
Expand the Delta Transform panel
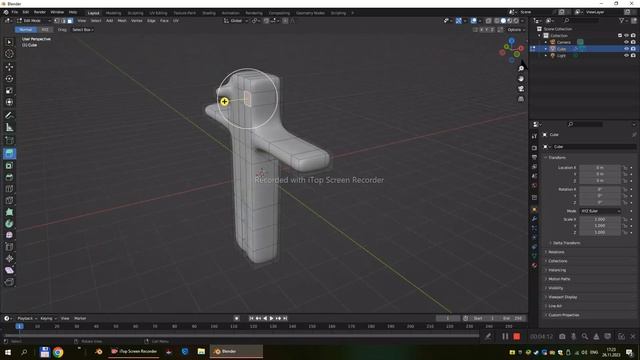(x=567, y=243)
